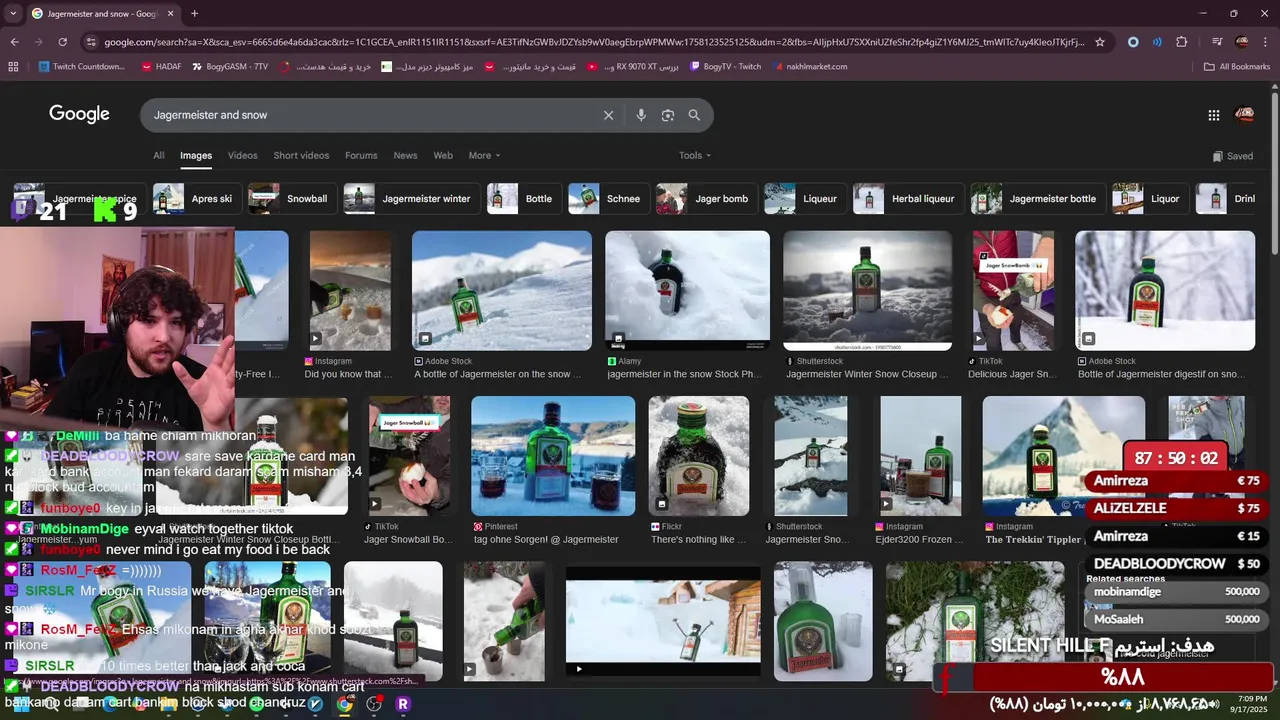Open taskbar app with red notification badge
This screenshot has width=1280, height=720.
click(374, 704)
